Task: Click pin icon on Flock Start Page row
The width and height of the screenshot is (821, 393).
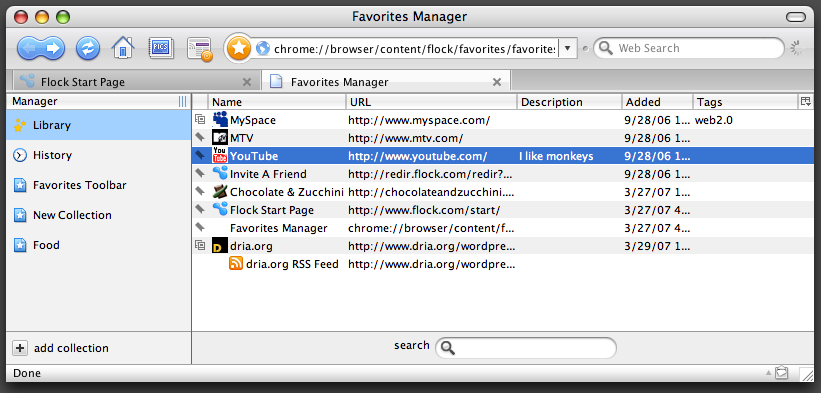Action: click(x=199, y=209)
